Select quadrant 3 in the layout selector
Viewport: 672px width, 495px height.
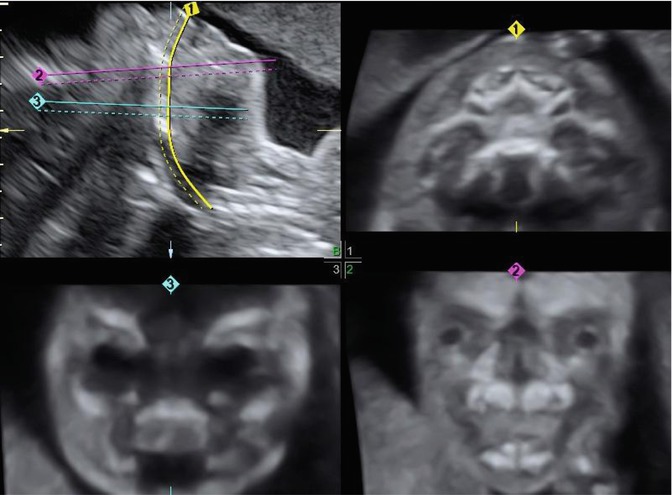[x=337, y=268]
